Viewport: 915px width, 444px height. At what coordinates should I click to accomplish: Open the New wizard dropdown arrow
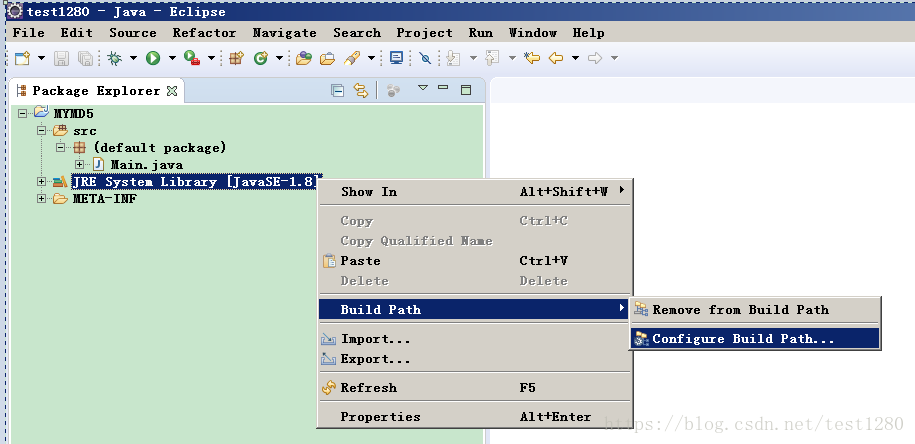41,58
